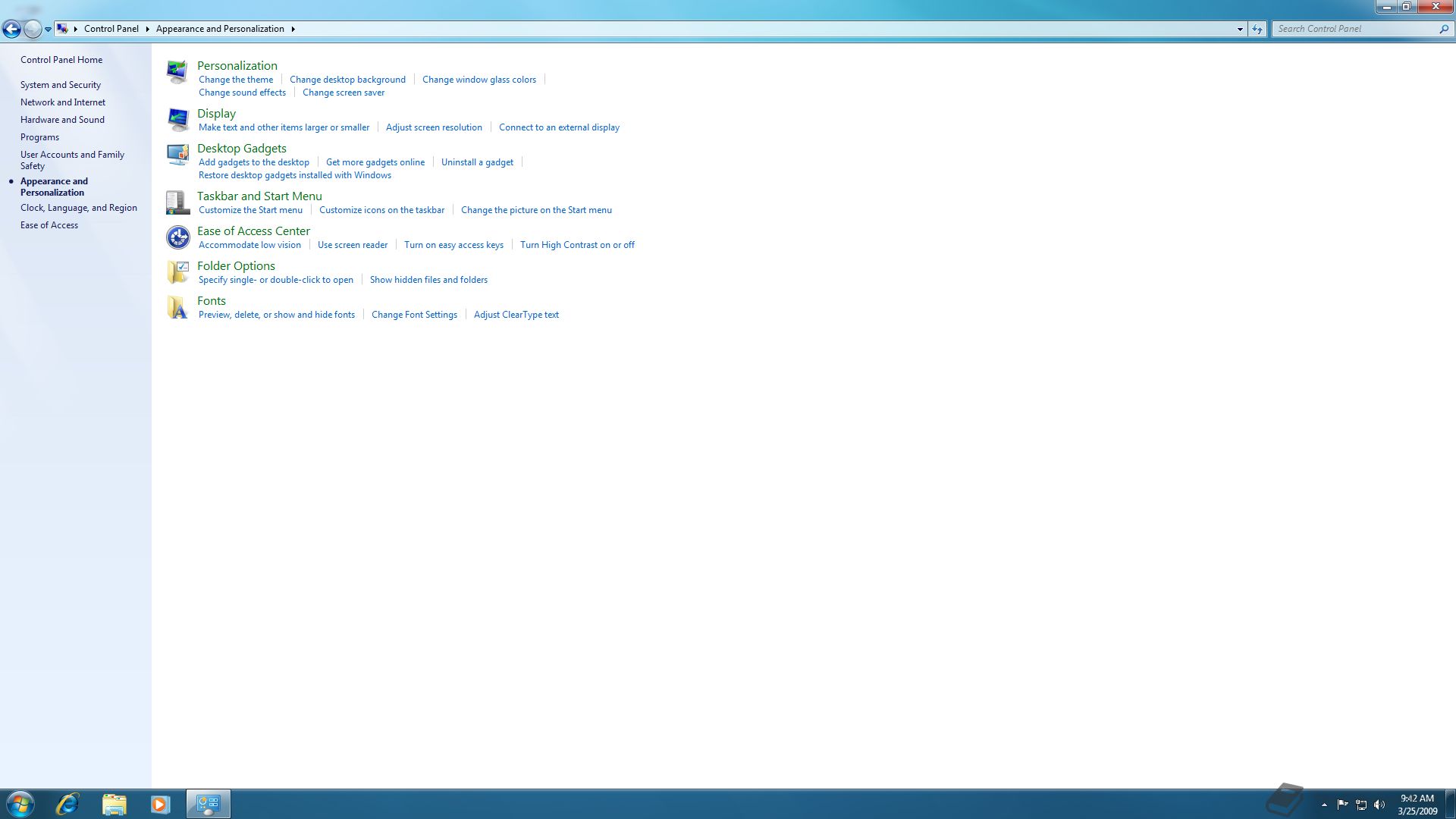1456x819 pixels.
Task: Click the search magnifier icon
Action: click(x=1444, y=29)
